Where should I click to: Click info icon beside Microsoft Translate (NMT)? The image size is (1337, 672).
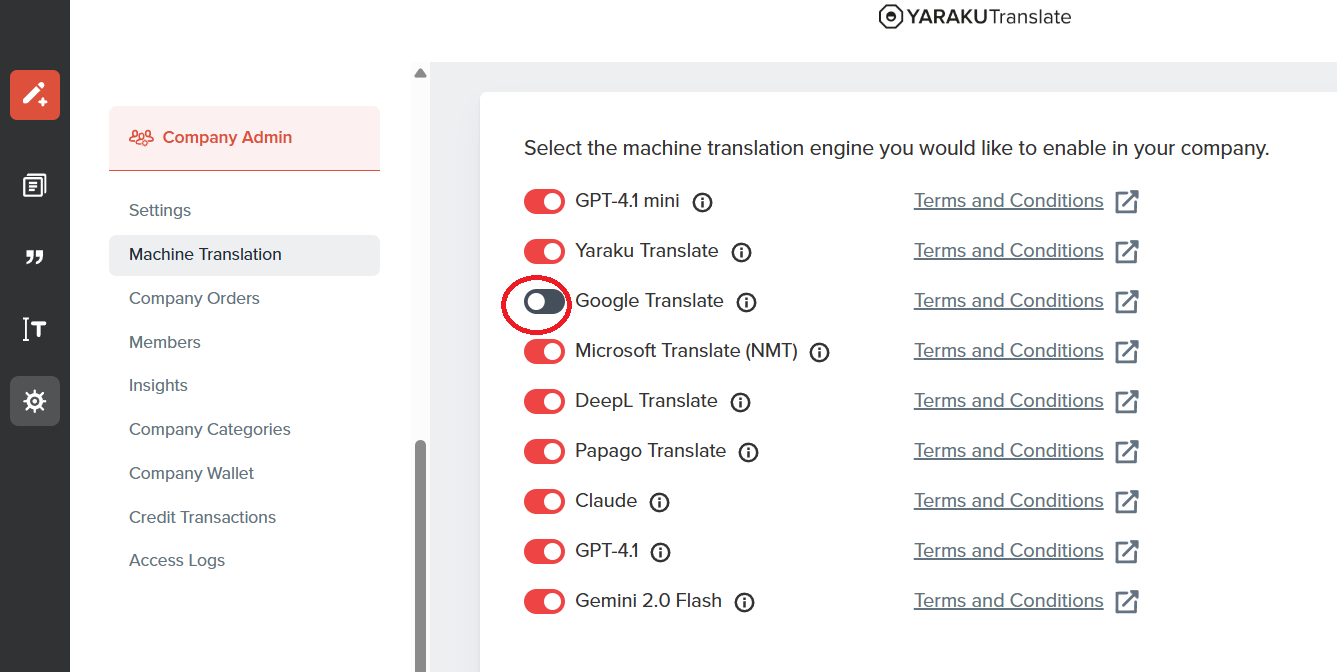point(820,352)
